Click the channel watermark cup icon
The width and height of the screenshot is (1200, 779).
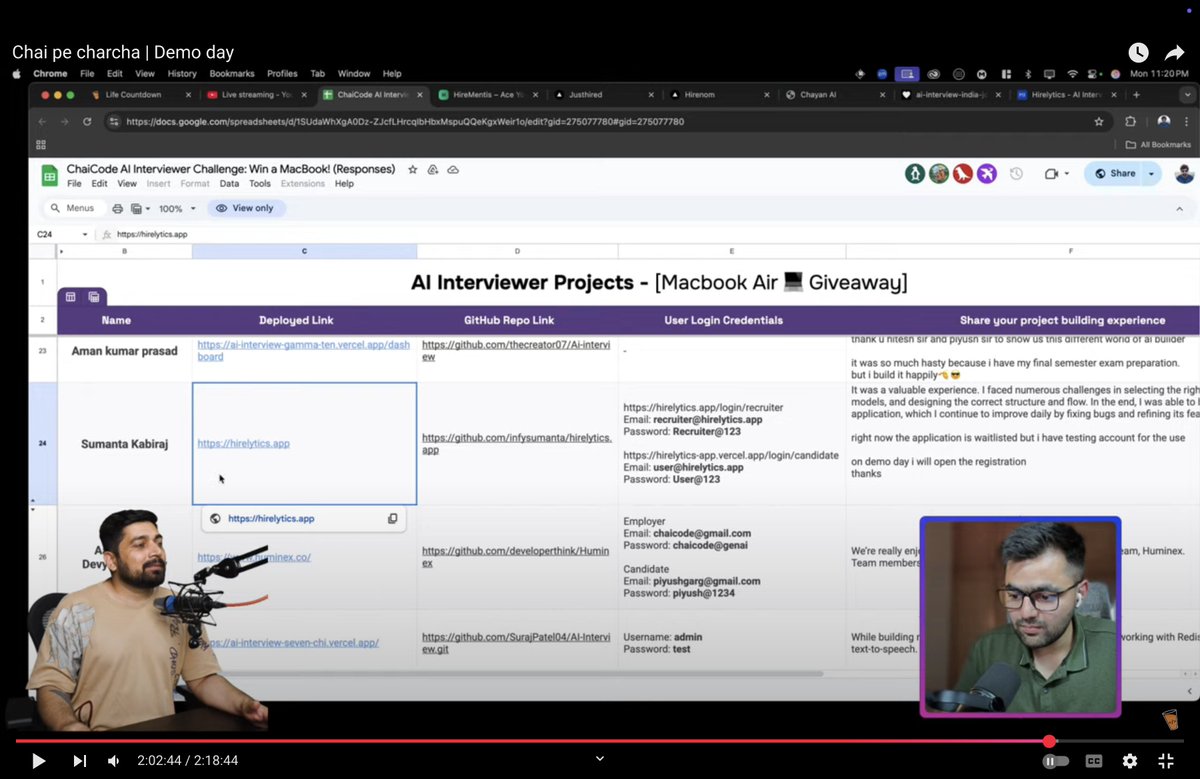click(x=1169, y=720)
